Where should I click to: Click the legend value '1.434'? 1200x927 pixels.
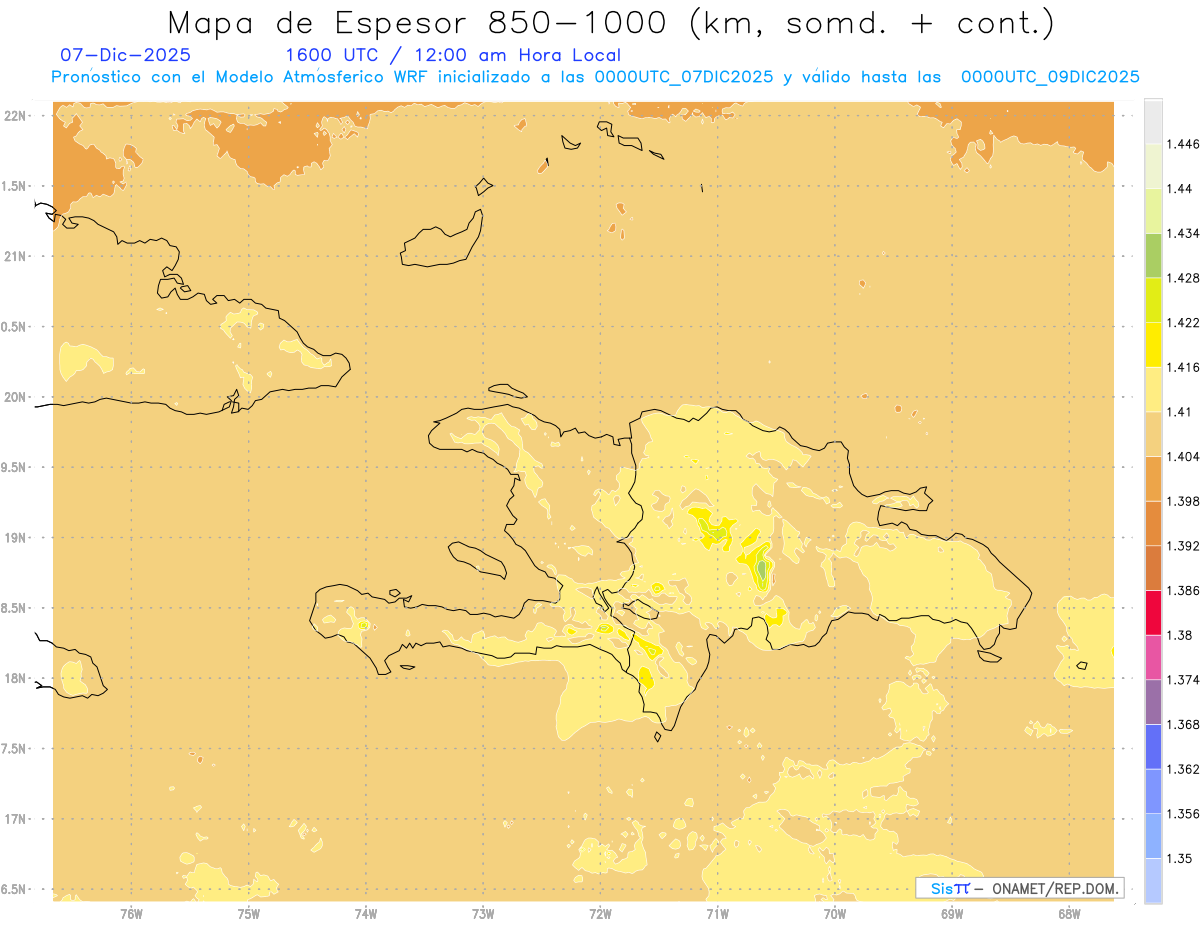1184,233
